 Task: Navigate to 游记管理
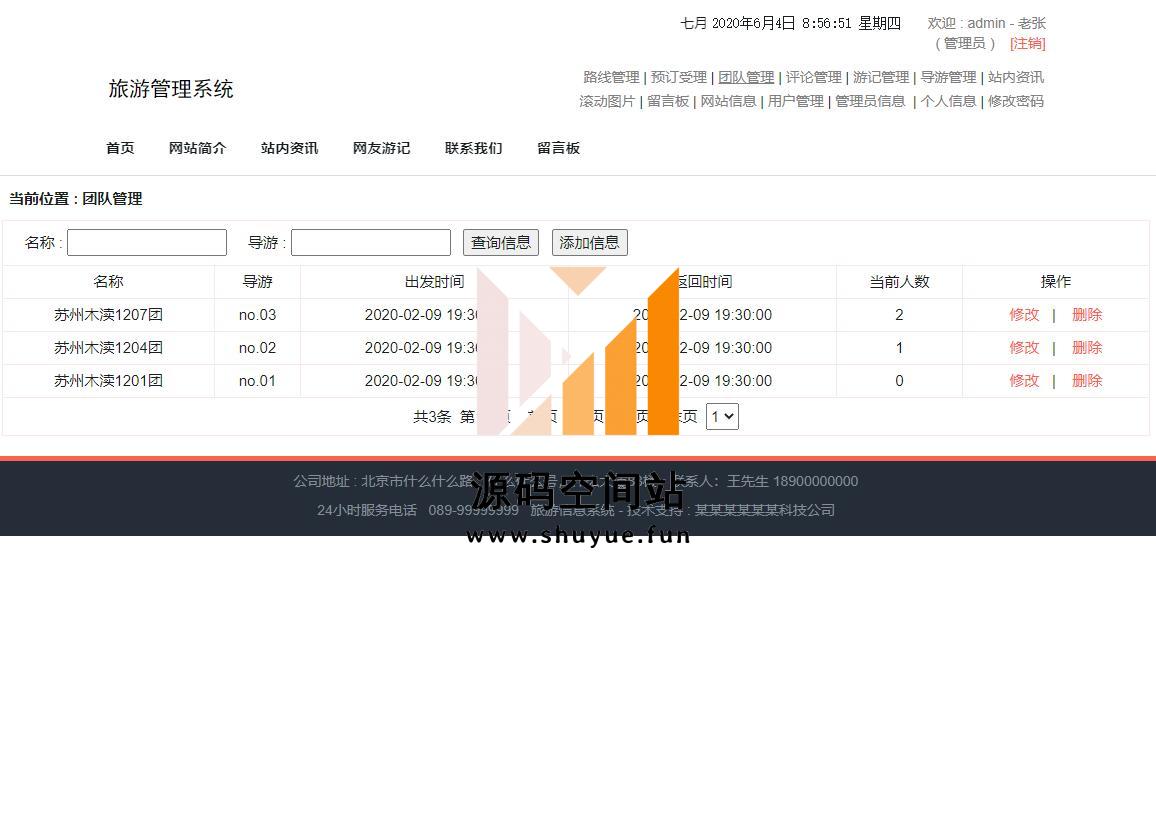(x=881, y=77)
